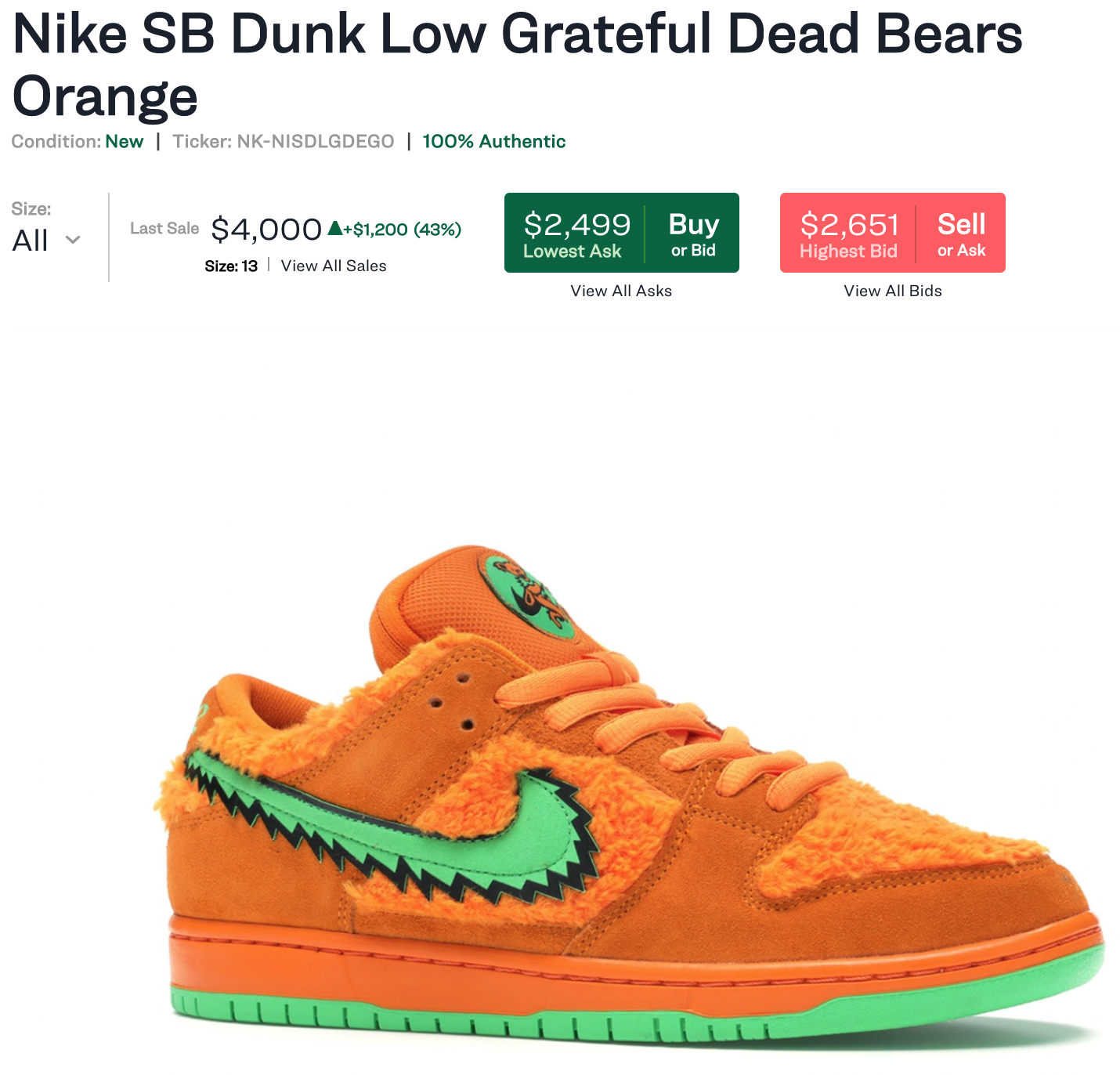Click the +$1,200 (43%) price change
Viewport: 1120px width, 1075px height.
402,230
